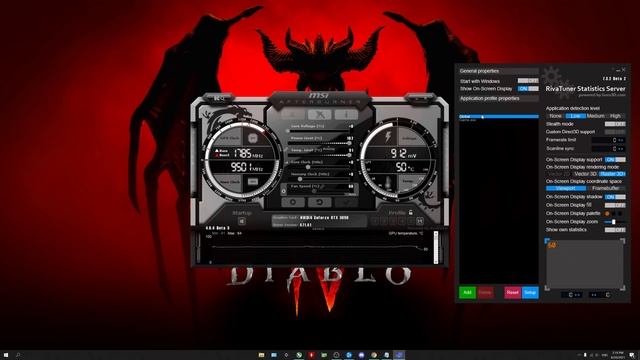Image resolution: width=640 pixels, height=360 pixels.
Task: Click Scanline sync stepper field
Action: point(608,149)
